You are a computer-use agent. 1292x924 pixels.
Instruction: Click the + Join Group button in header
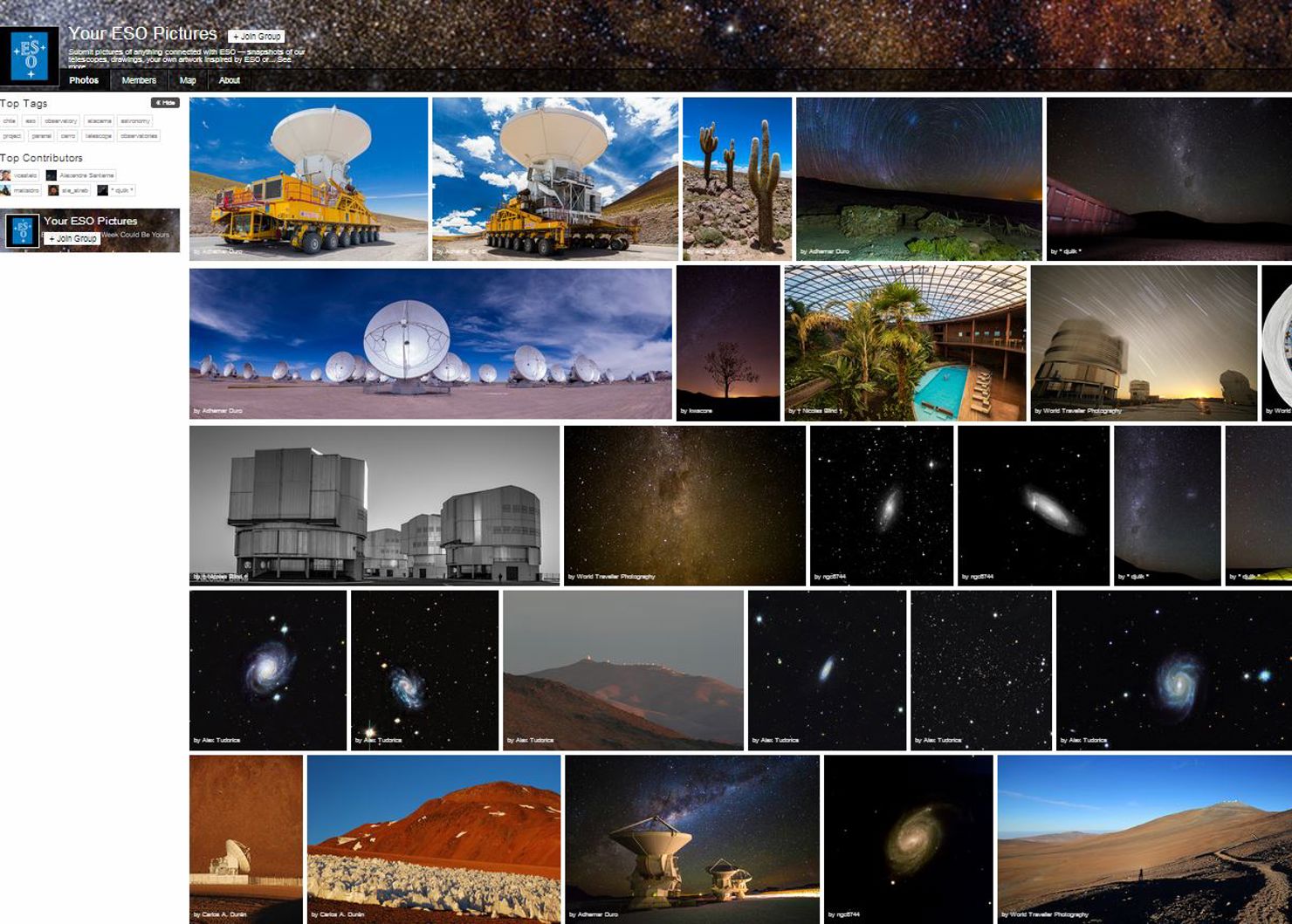click(x=256, y=37)
